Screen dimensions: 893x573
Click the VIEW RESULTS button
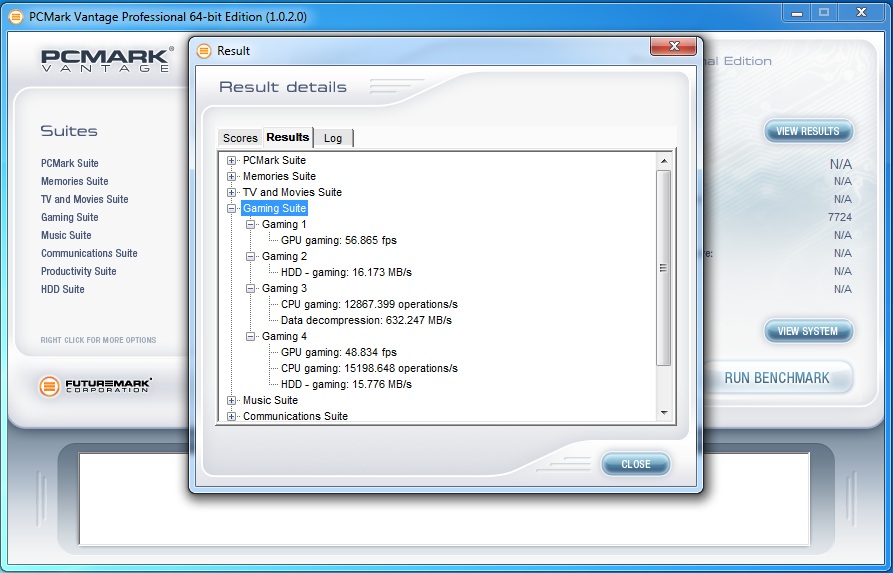[x=808, y=132]
